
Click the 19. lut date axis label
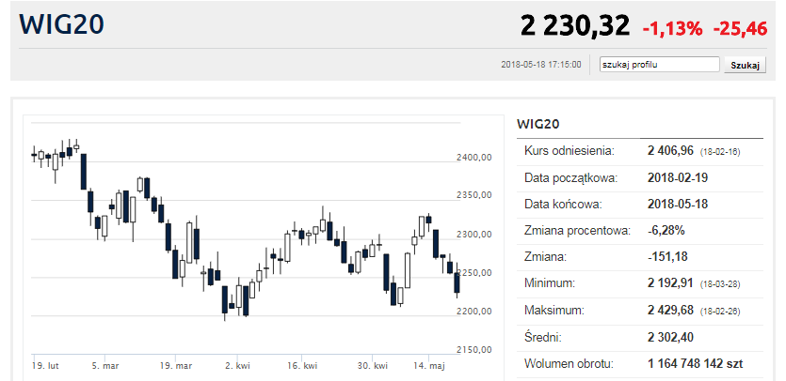[x=46, y=366]
